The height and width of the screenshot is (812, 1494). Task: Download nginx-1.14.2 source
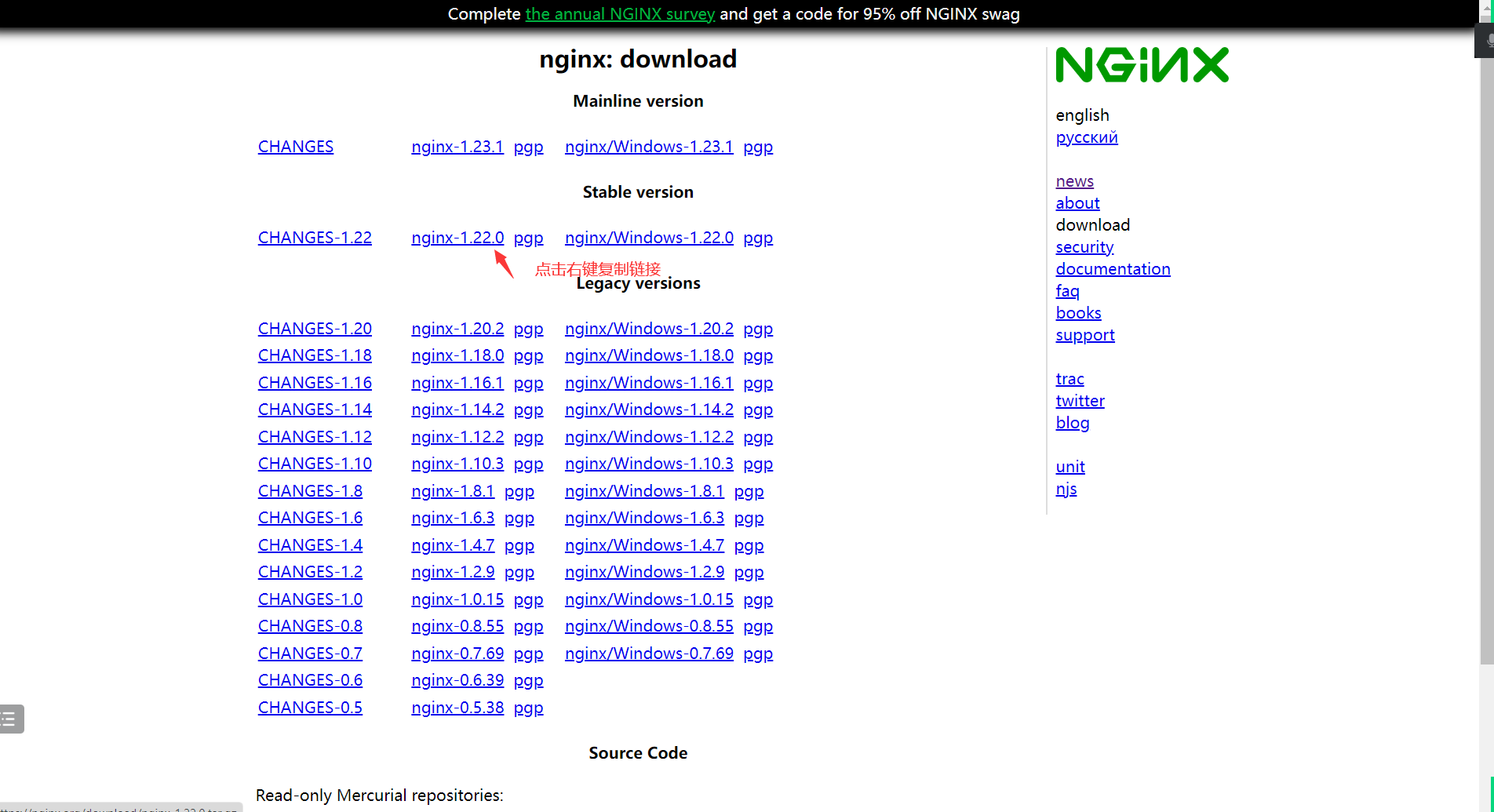[x=457, y=410]
